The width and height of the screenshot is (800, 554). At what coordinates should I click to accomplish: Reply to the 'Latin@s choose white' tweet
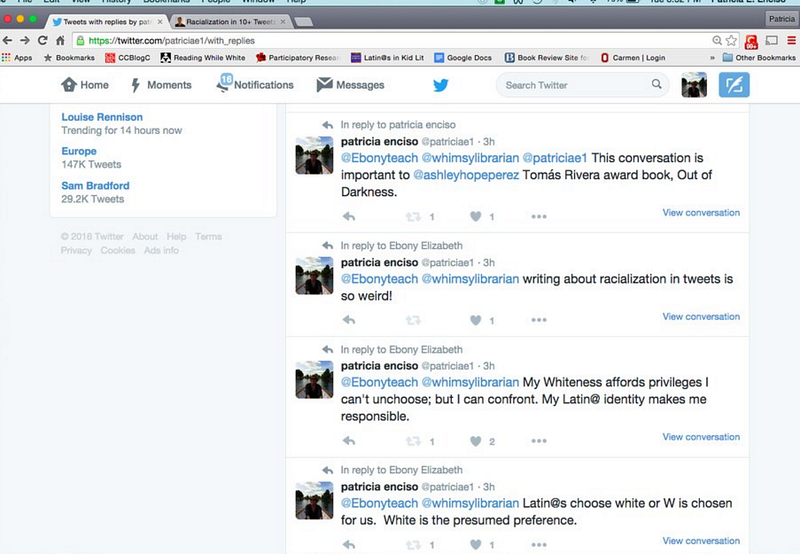pos(349,544)
